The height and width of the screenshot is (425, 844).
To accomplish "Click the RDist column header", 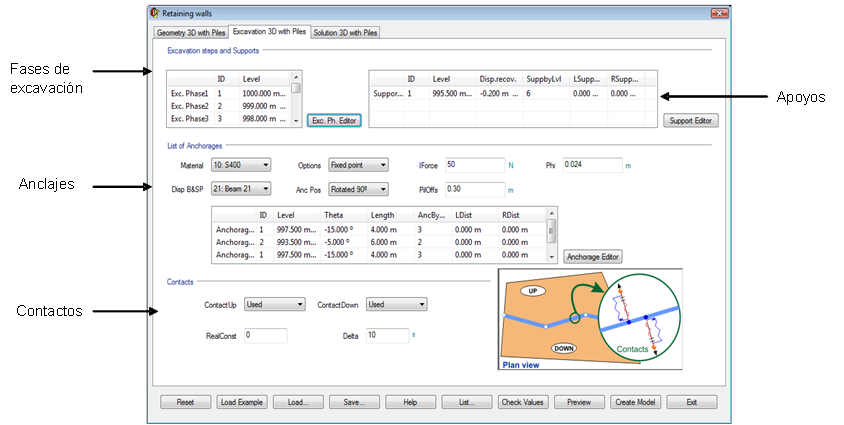I will click(522, 215).
